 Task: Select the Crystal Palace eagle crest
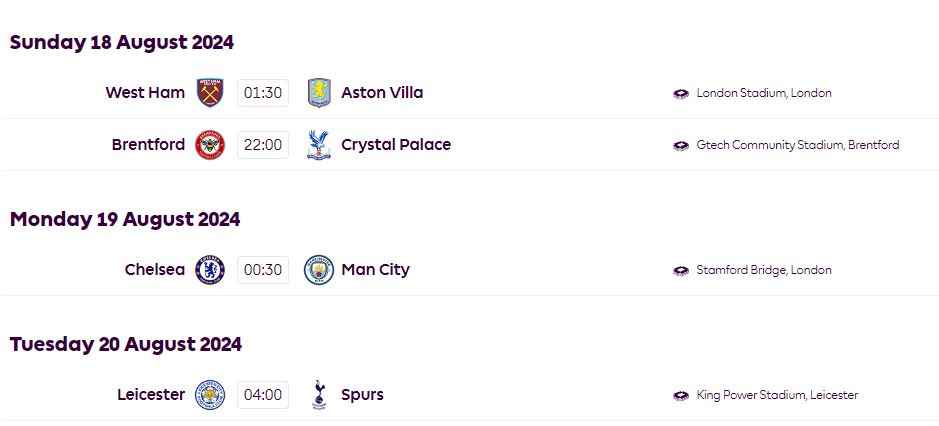tap(318, 145)
